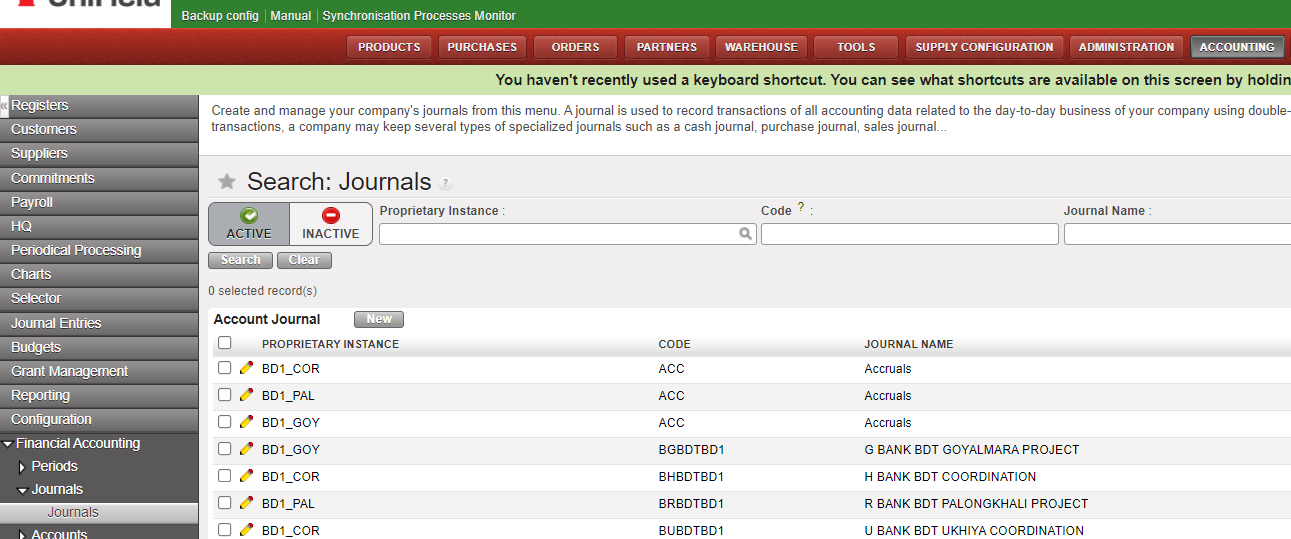
Task: Click the pencil edit icon for BD1_COR Accruals
Action: point(247,368)
